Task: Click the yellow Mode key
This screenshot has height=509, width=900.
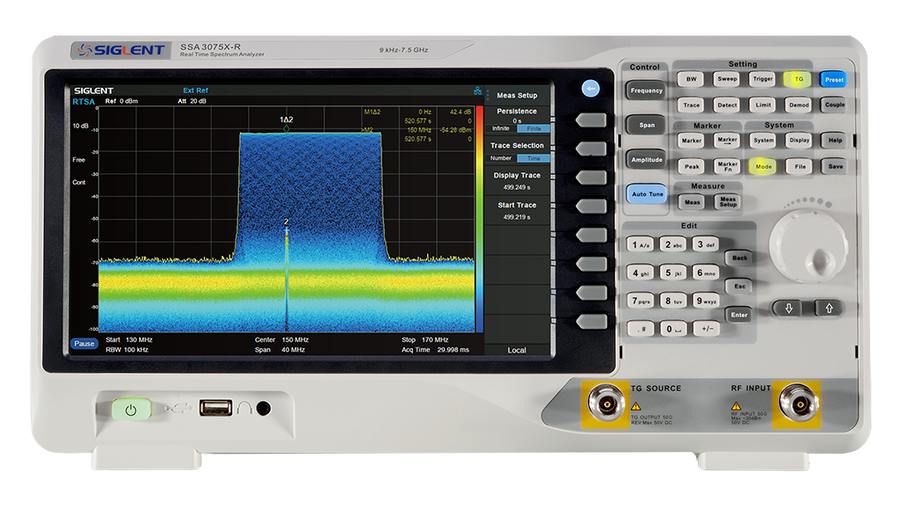Action: click(763, 166)
